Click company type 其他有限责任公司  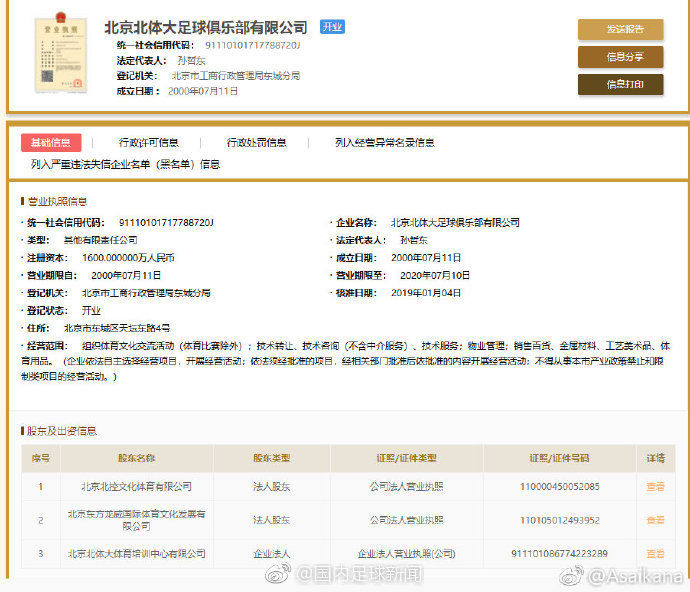pos(101,240)
